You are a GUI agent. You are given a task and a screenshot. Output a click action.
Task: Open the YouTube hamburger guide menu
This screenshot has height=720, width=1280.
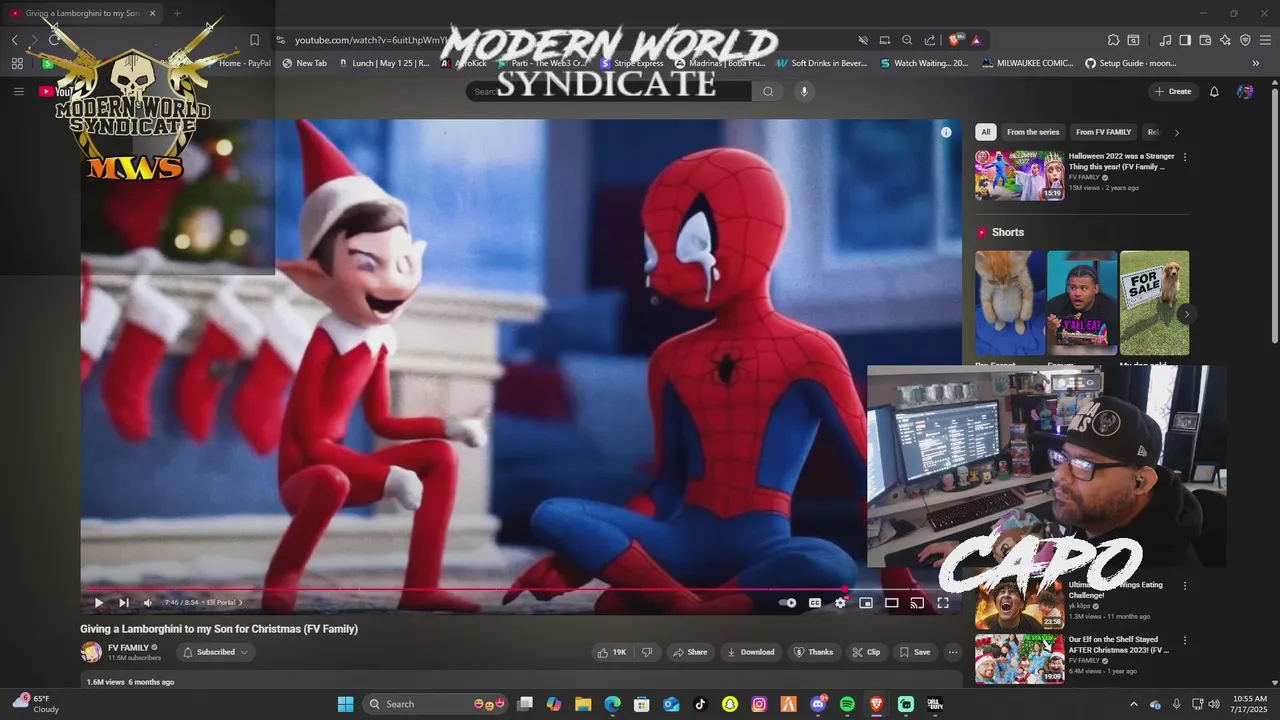[18, 91]
